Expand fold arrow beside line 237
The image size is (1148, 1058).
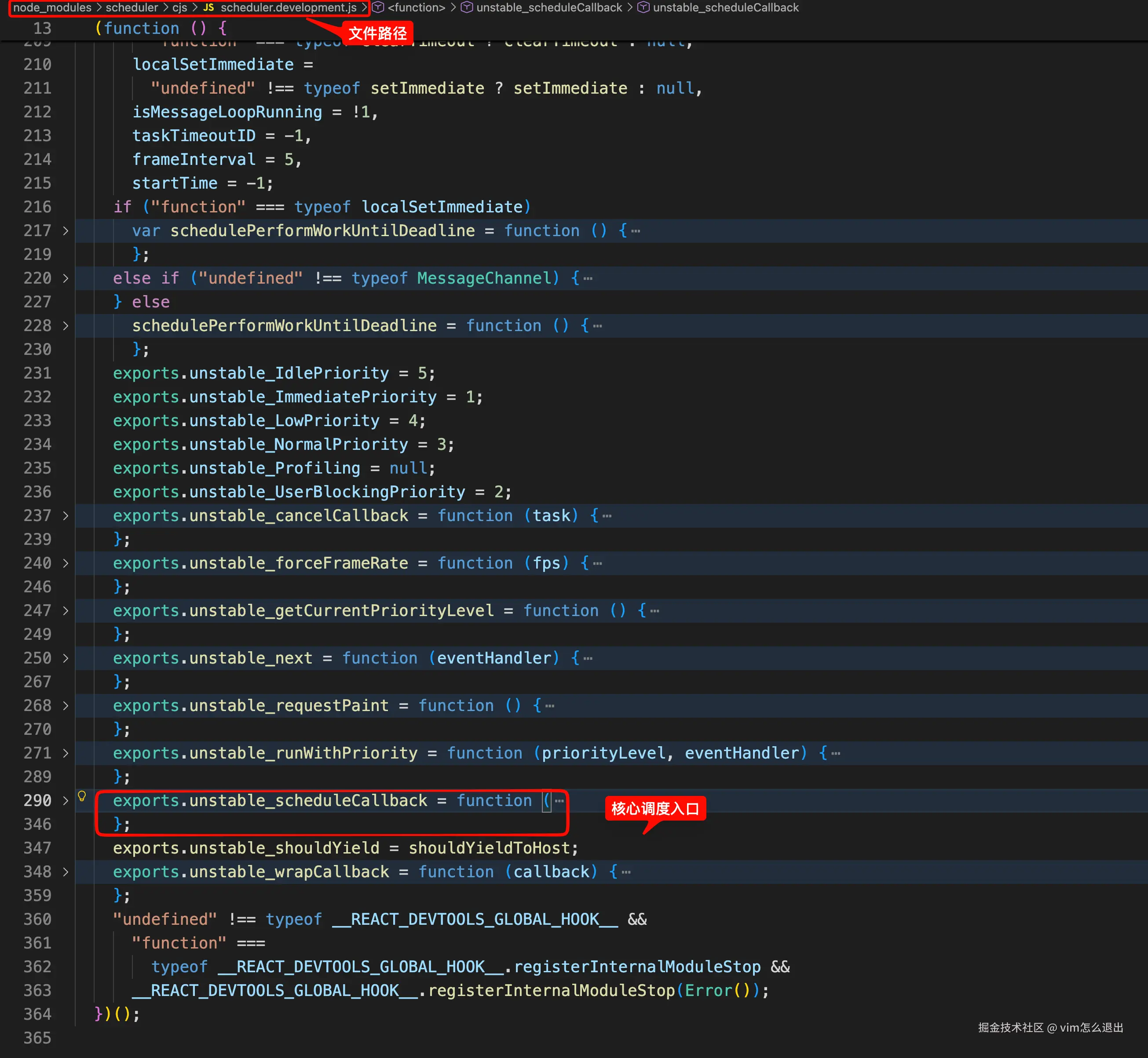tap(65, 516)
